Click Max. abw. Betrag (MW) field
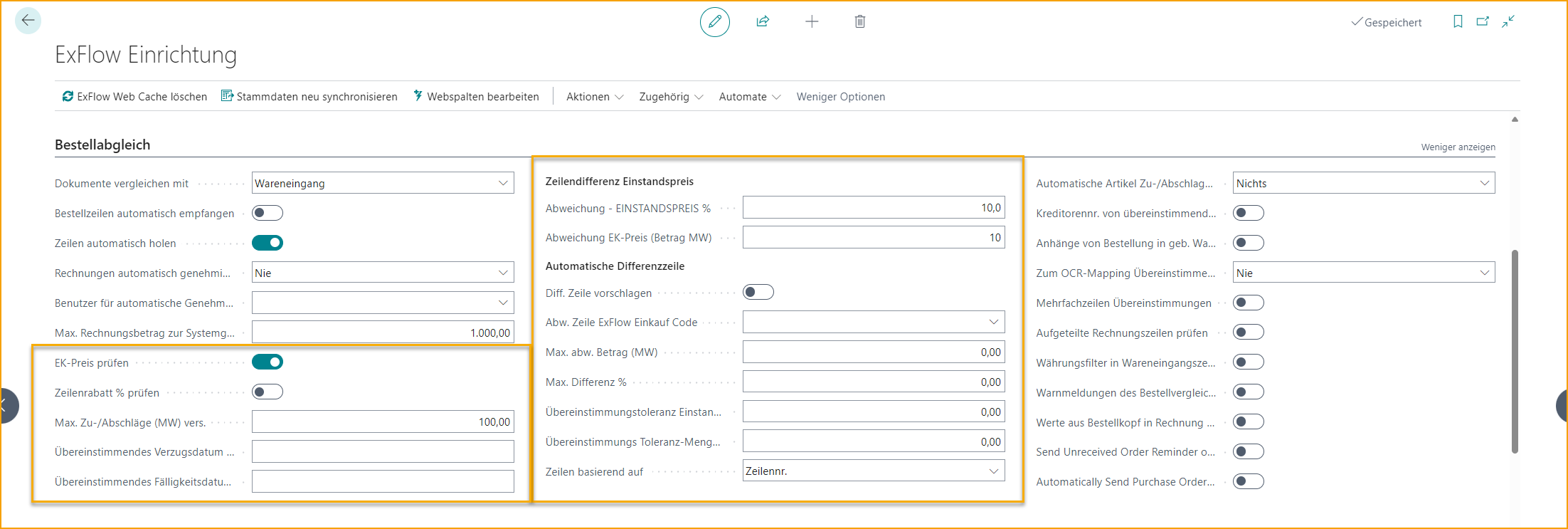This screenshot has width=1568, height=529. click(x=874, y=352)
